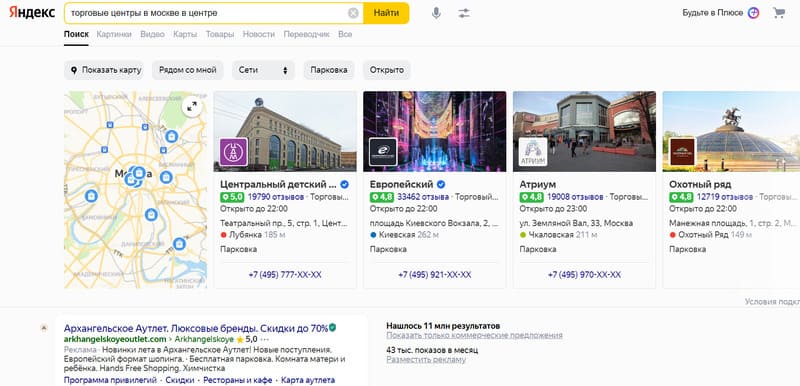The width and height of the screenshot is (800, 386).
Task: Click the verified badge by Центральный детский
Action: 344,184
